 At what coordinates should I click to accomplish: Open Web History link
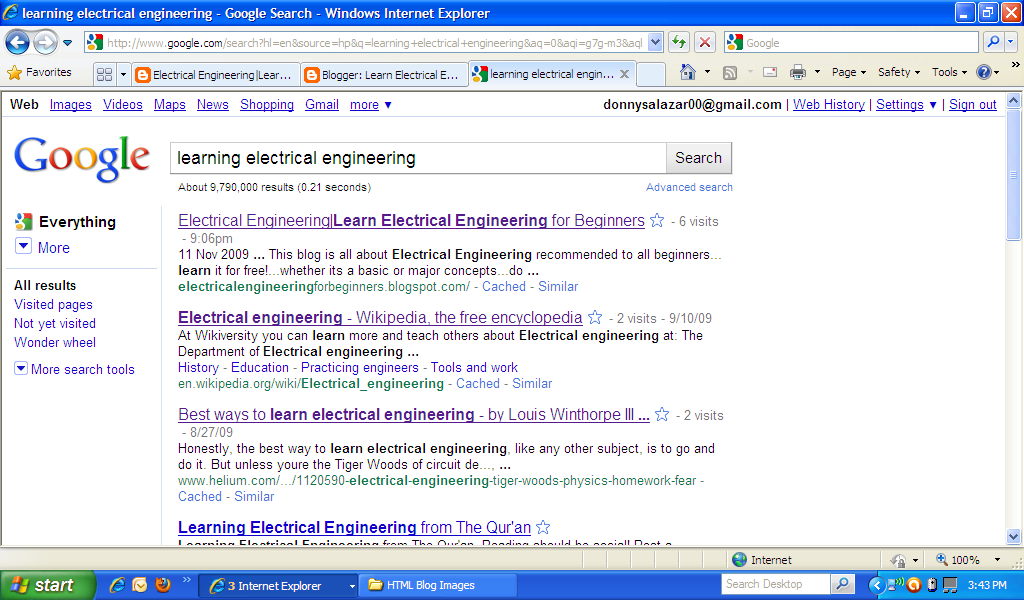coord(829,104)
